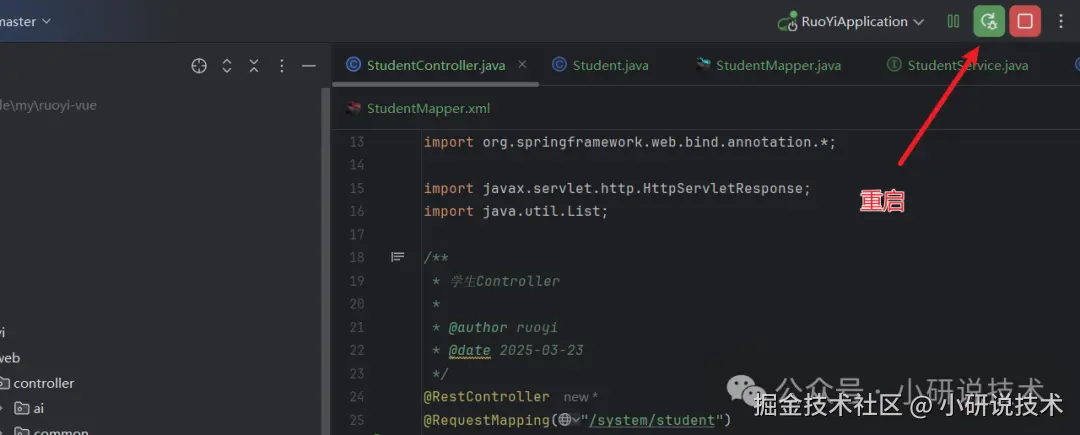Stop the running application with red square
1080x435 pixels.
1025,21
